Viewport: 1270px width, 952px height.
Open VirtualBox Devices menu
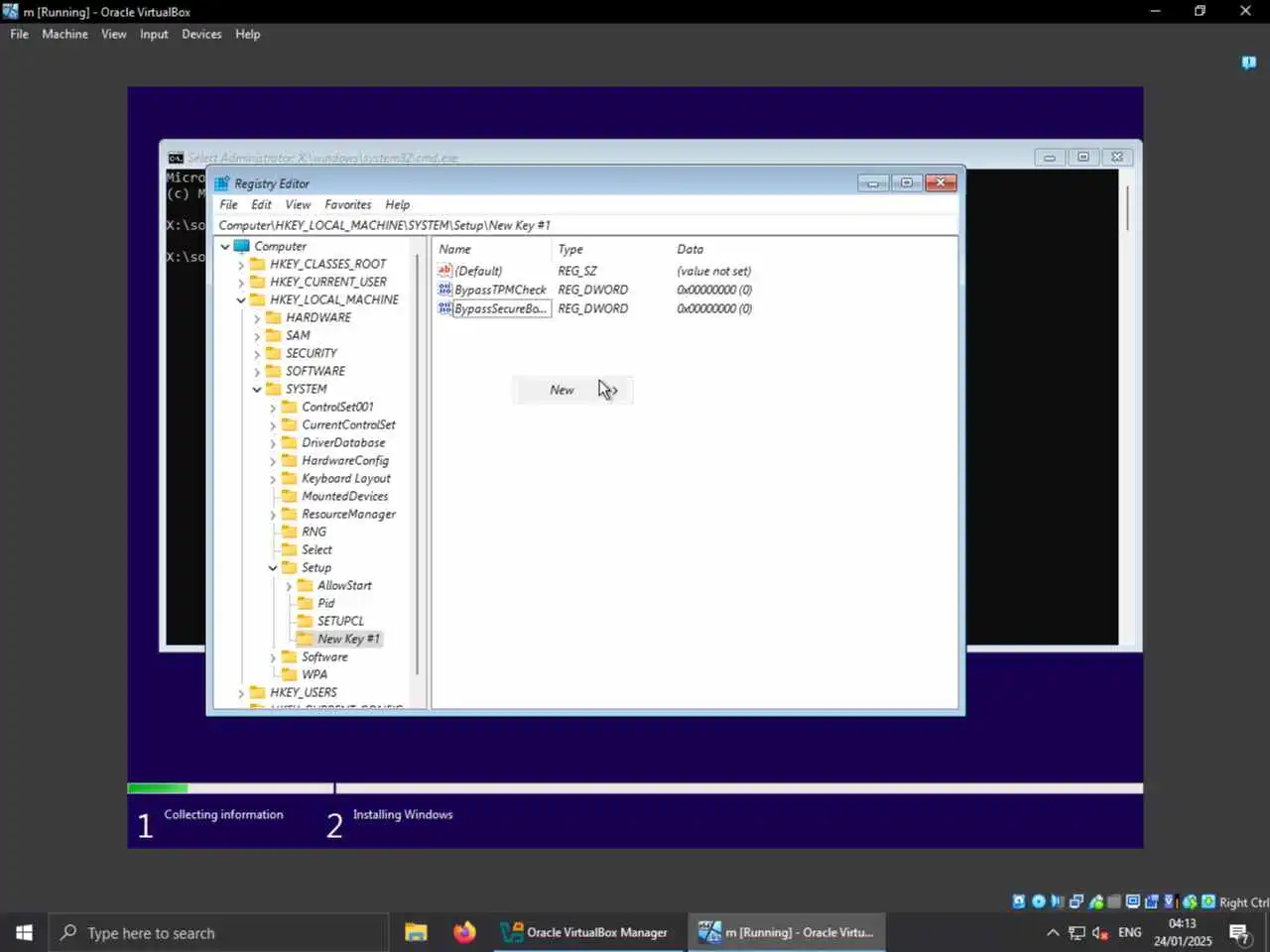coord(201,34)
